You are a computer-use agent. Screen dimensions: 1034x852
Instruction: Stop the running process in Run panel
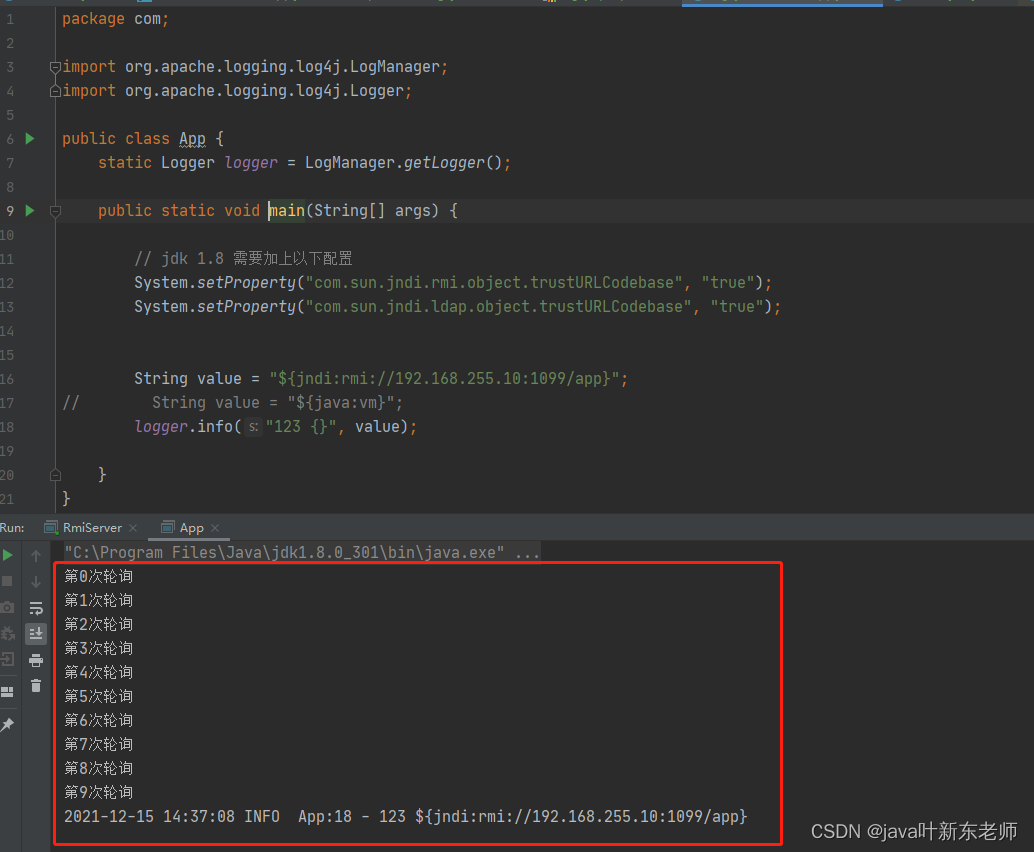click(7, 581)
